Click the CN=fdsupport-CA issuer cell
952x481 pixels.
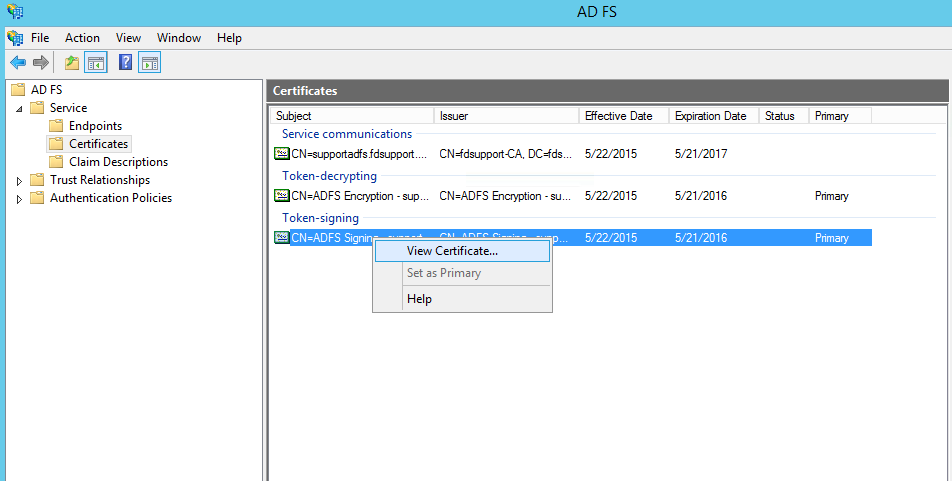coord(506,154)
